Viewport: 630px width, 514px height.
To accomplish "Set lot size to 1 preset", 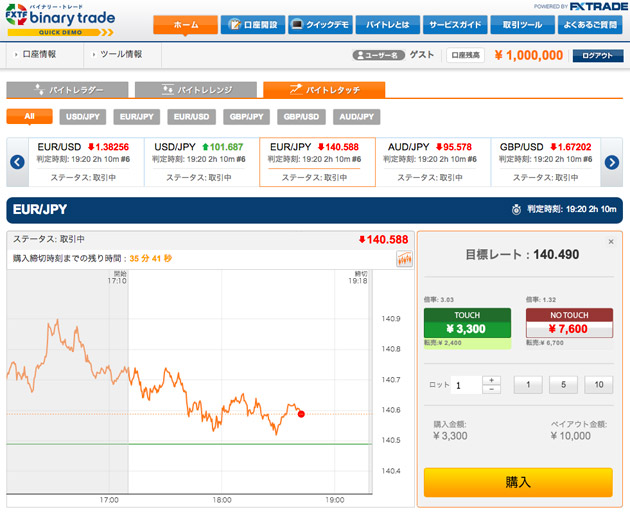I will (x=528, y=385).
